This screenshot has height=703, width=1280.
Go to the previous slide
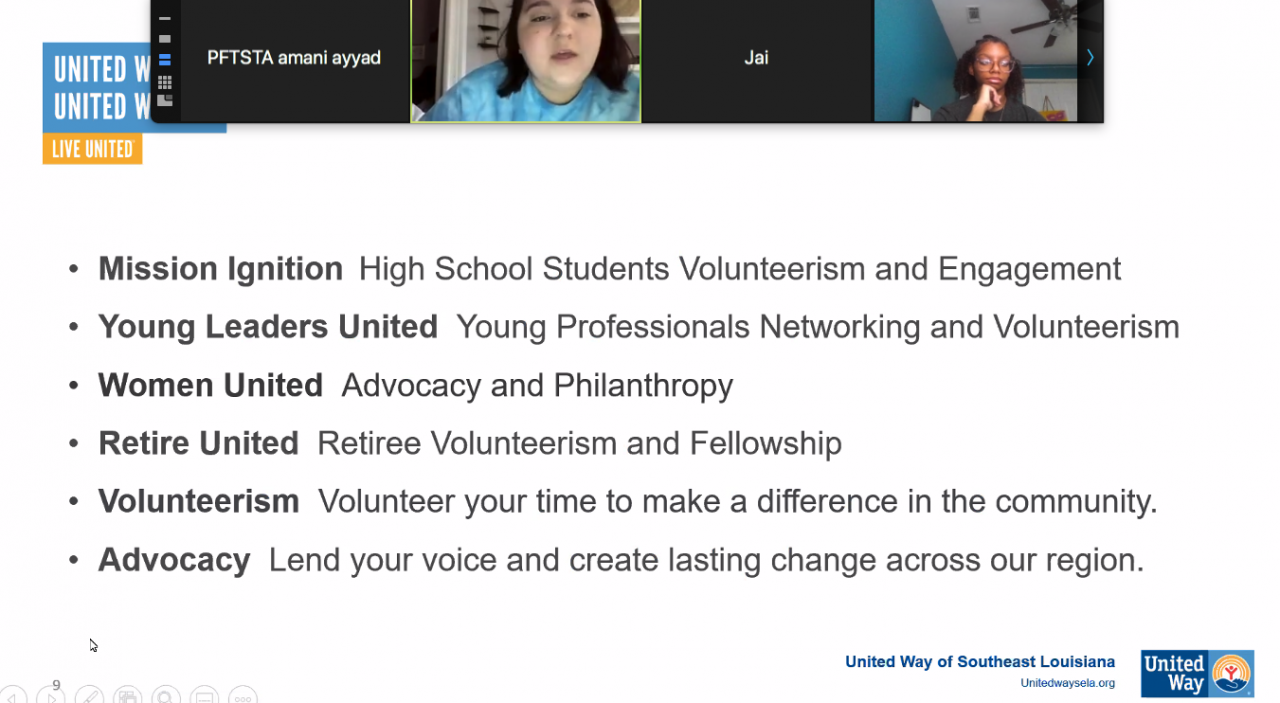14,697
